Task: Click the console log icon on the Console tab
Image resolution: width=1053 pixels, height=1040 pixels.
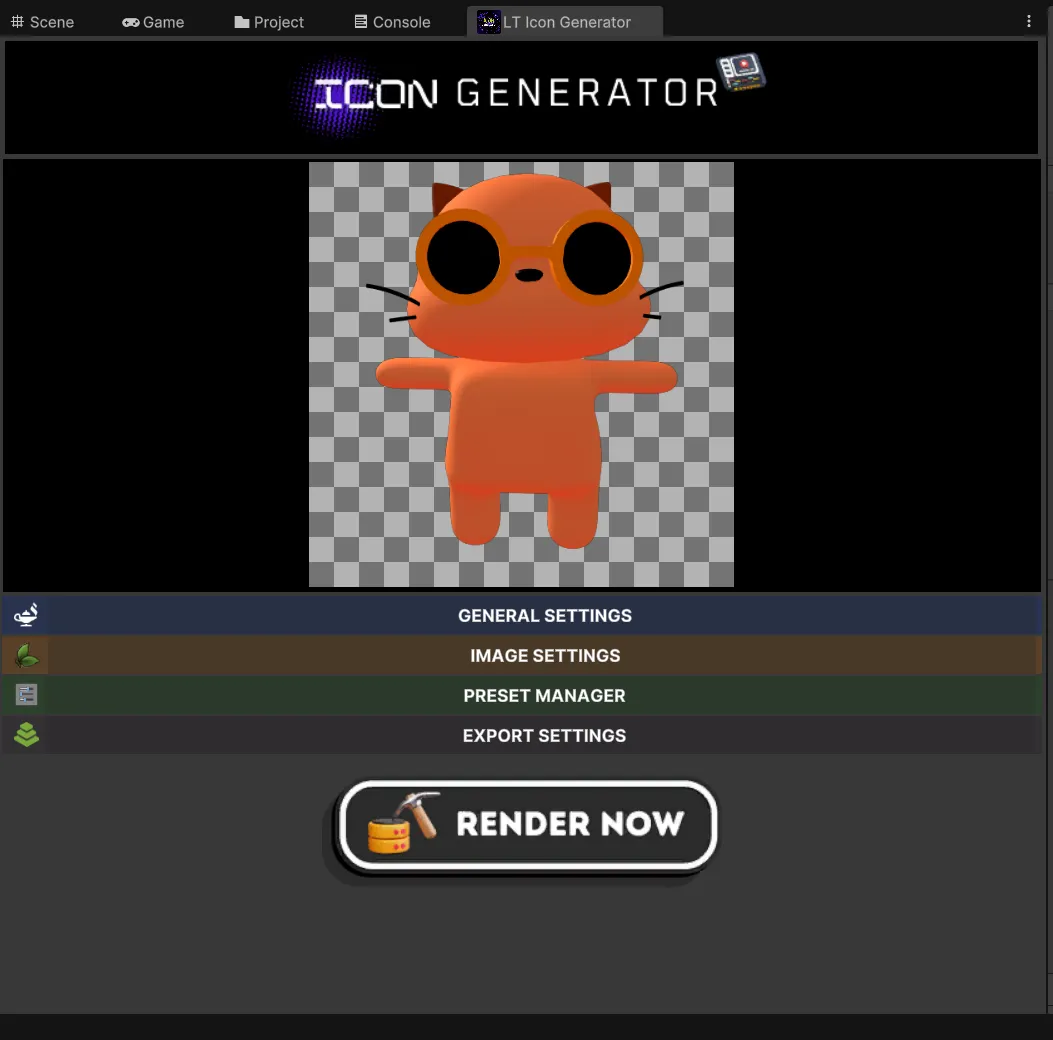Action: 360,21
